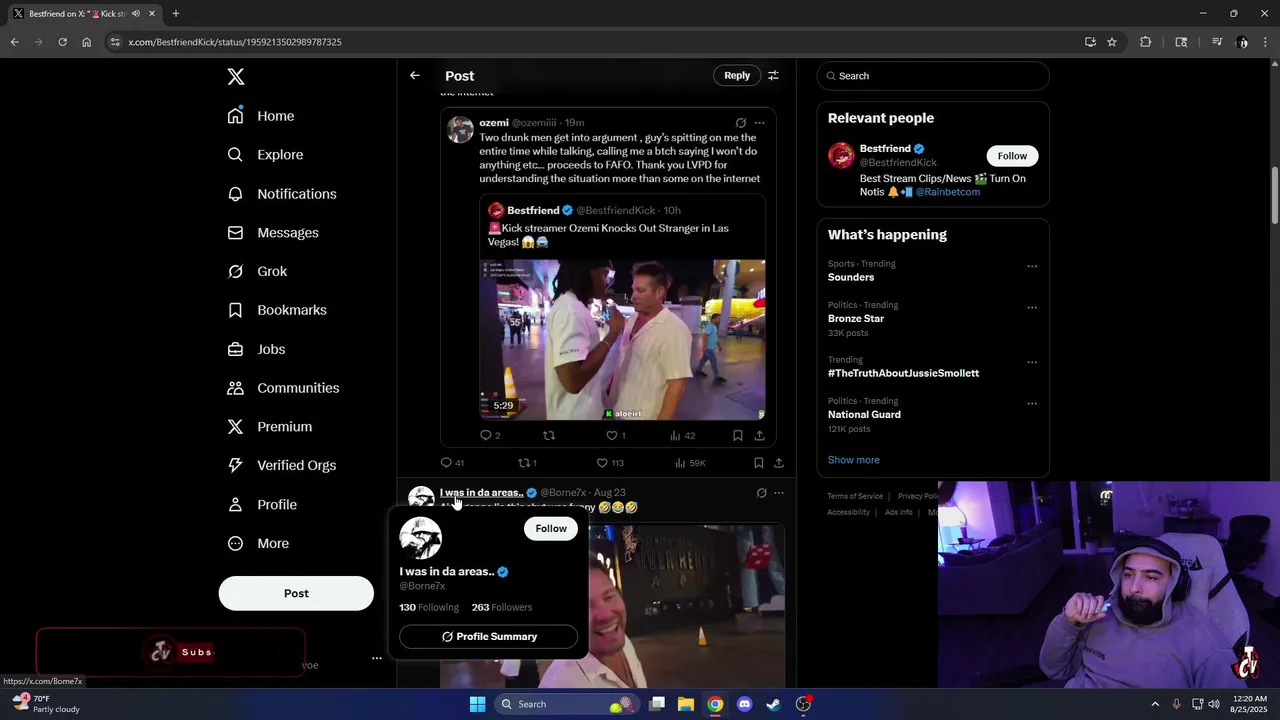Open the Windows Start menu
The image size is (1280, 720).
click(477, 704)
